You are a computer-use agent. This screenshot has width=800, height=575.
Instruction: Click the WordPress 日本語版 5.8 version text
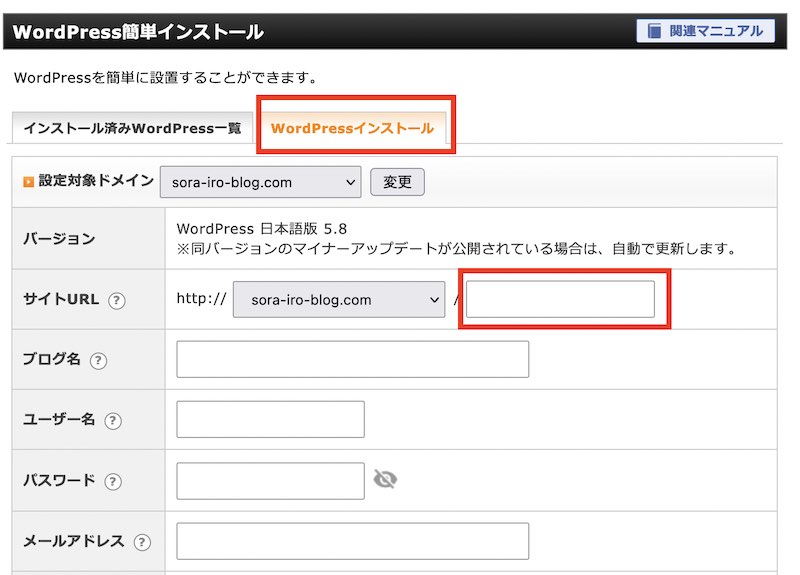pos(262,229)
